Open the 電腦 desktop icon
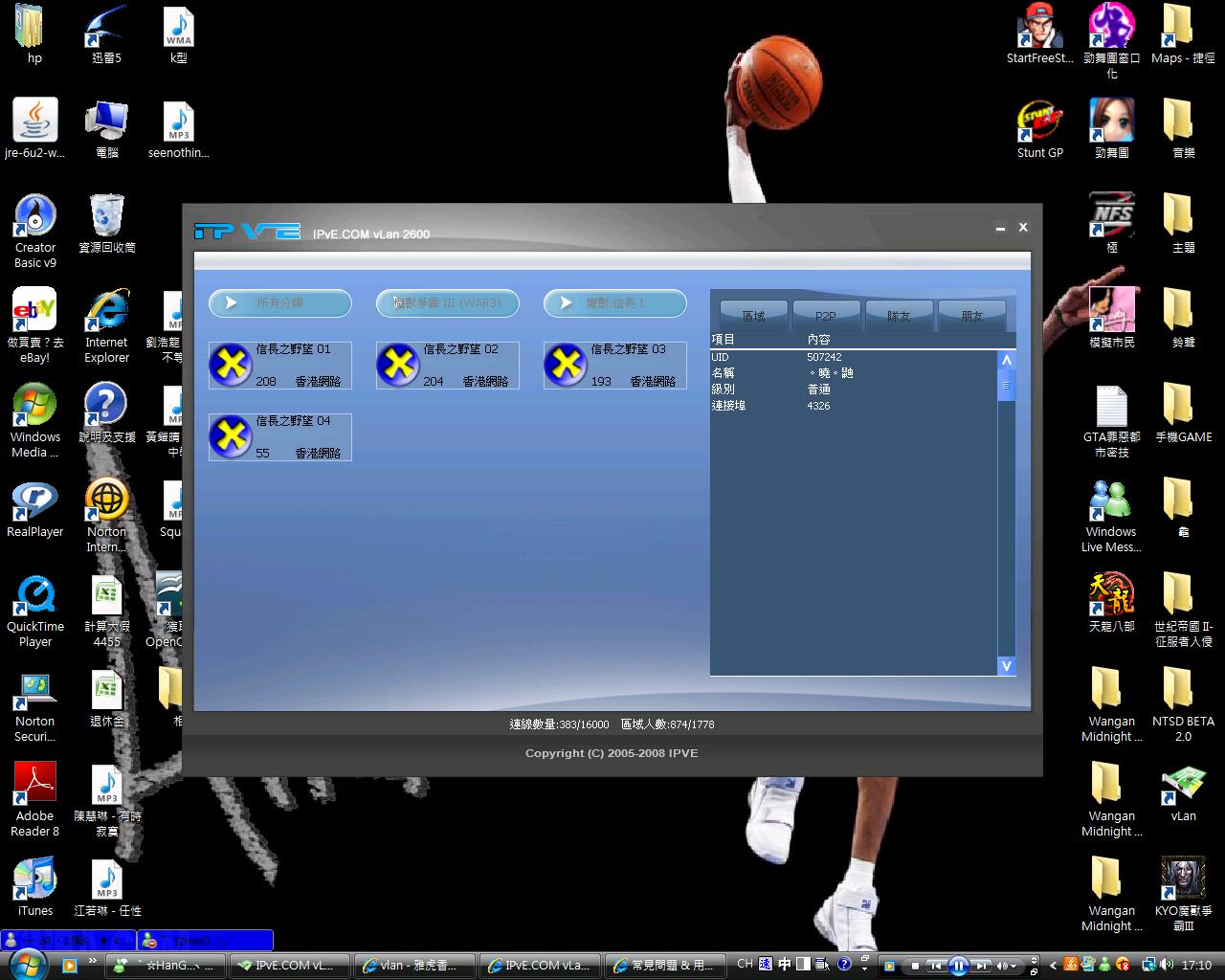The width and height of the screenshot is (1225, 980). [106, 129]
